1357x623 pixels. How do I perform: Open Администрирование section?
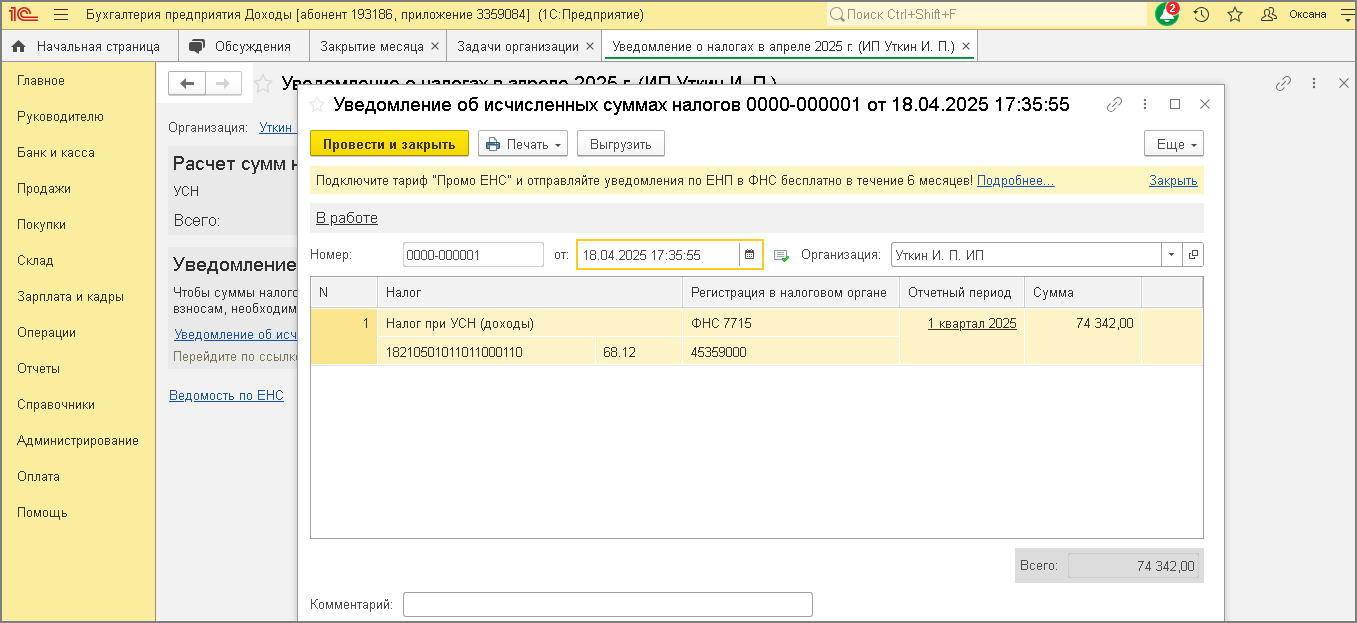78,441
